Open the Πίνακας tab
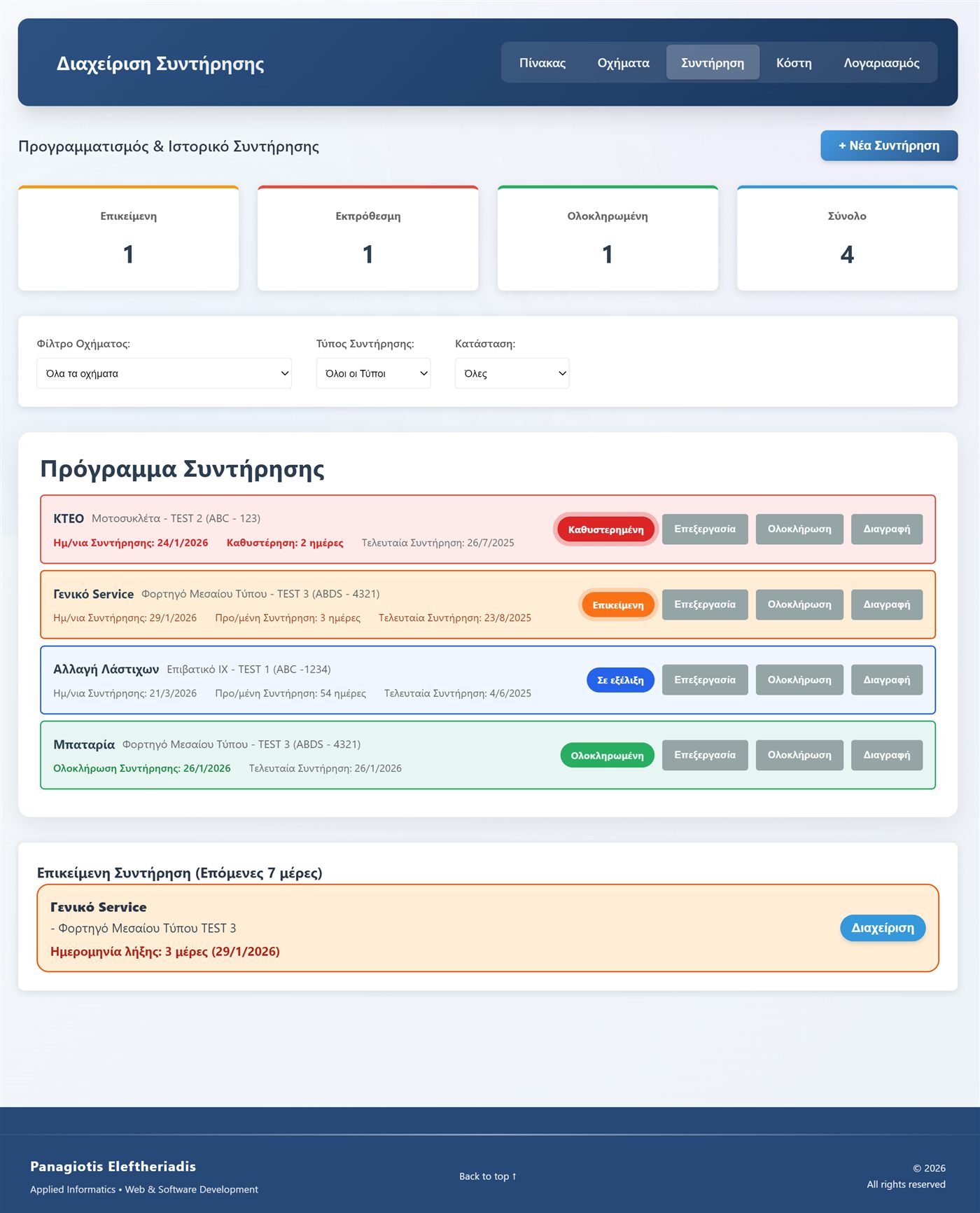 [x=542, y=62]
